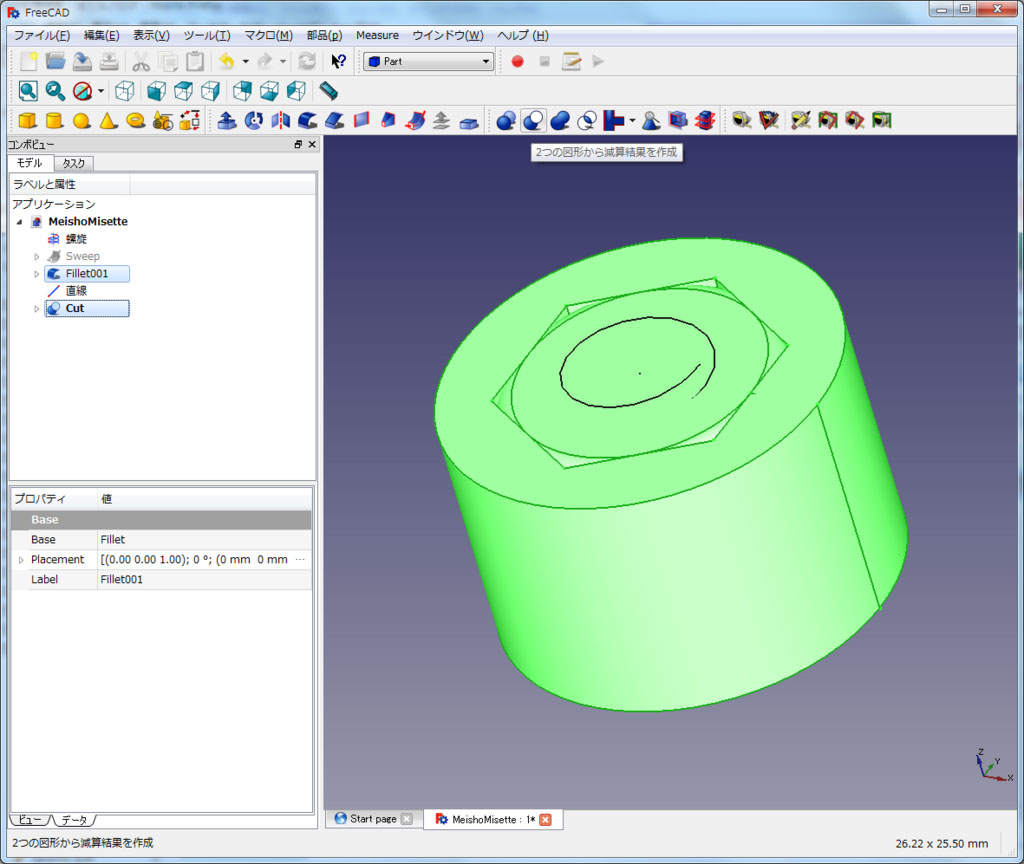1024x864 pixels.
Task: Close the MeishoMisette document tab
Action: [545, 820]
